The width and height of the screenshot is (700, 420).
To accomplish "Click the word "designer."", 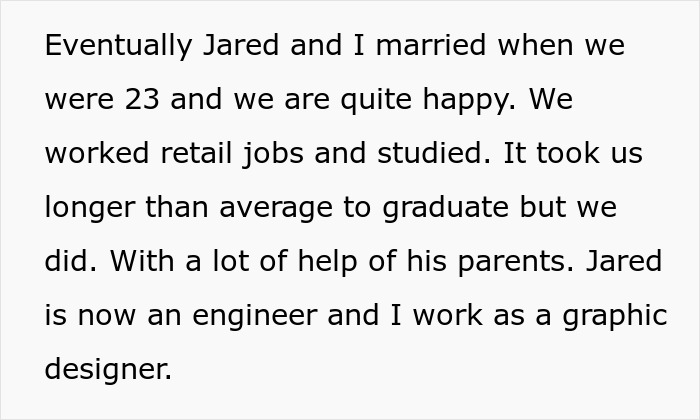I will [108, 370].
